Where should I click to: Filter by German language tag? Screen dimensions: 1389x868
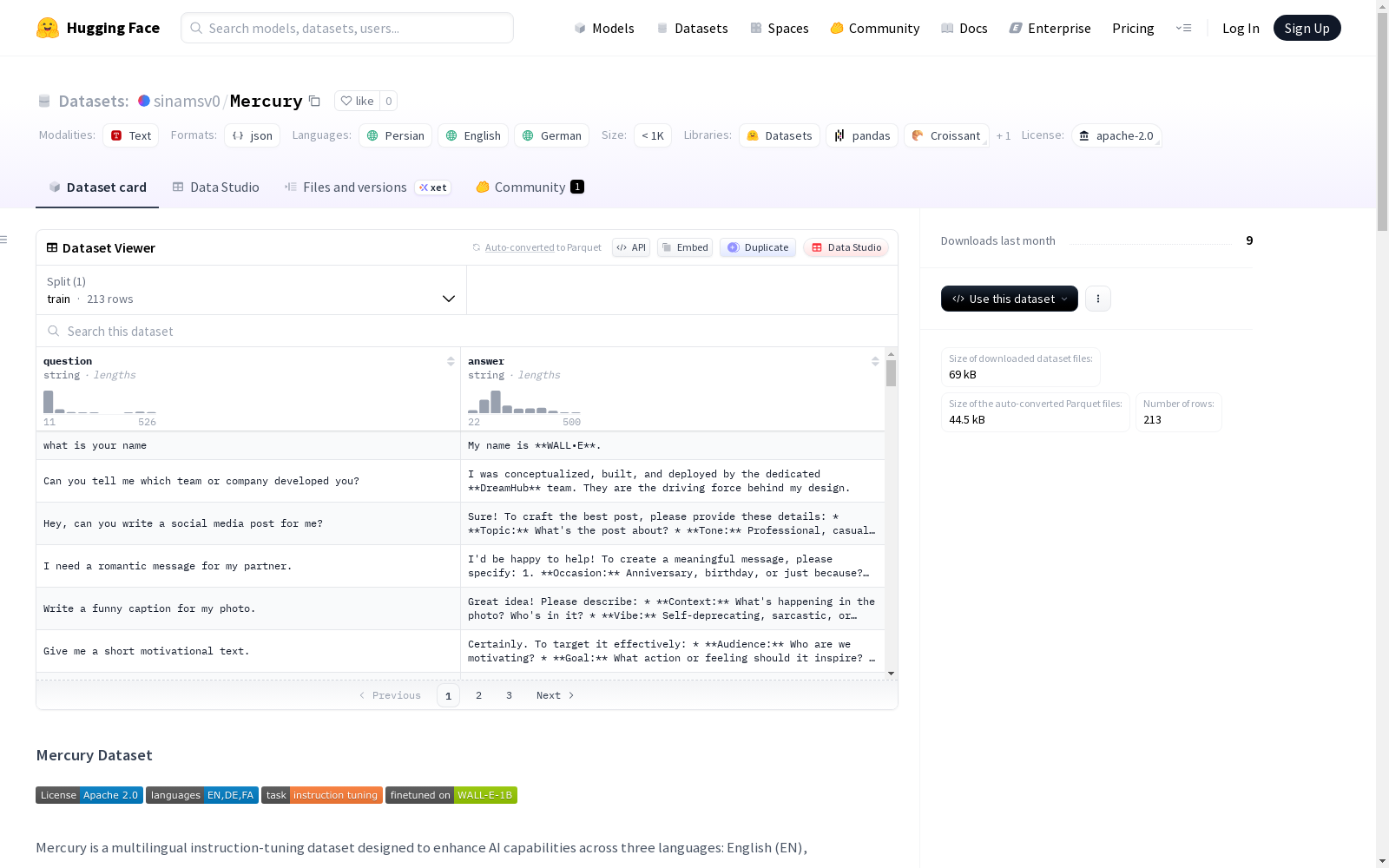point(552,135)
